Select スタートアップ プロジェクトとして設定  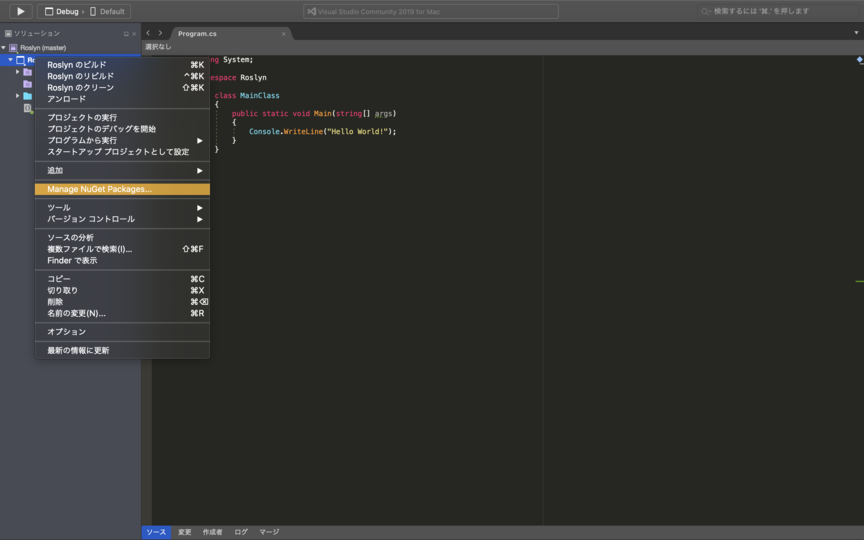click(122, 152)
